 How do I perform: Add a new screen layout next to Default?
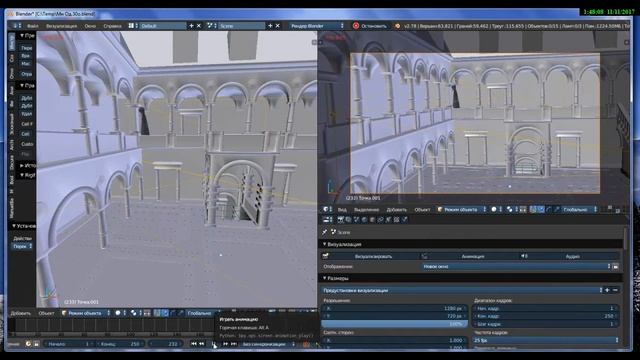[x=191, y=26]
